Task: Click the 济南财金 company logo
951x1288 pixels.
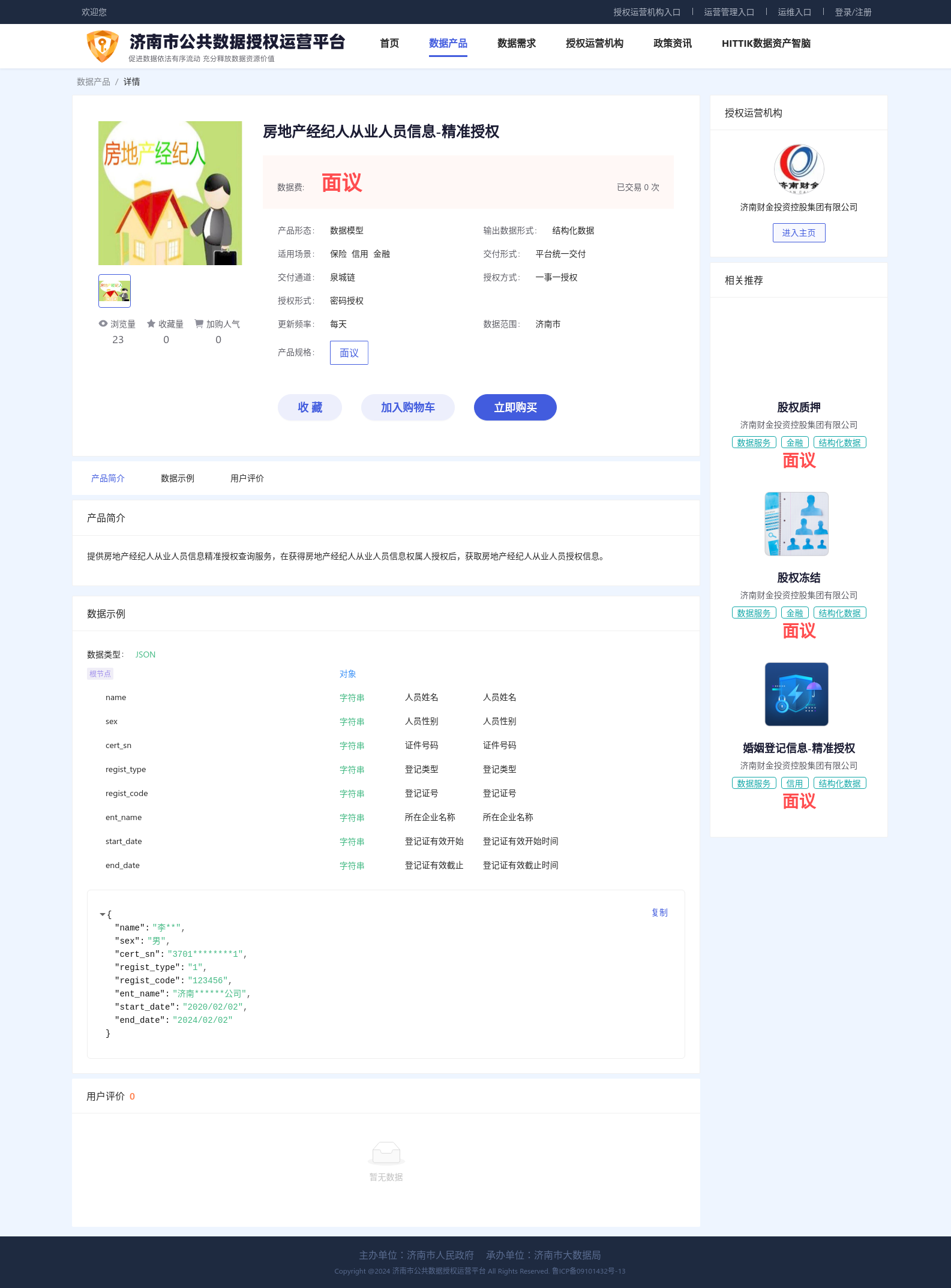Action: pyautogui.click(x=799, y=169)
